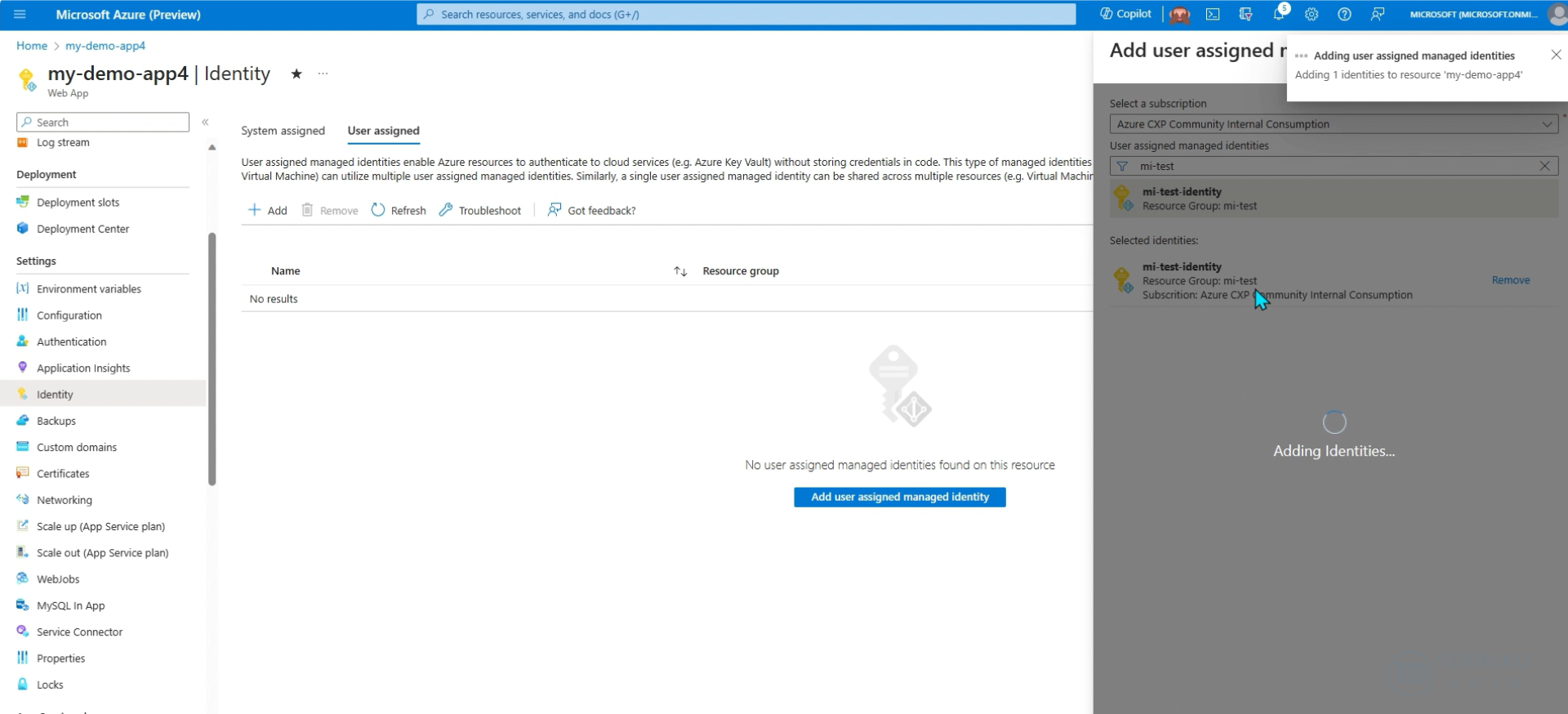This screenshot has height=714, width=1568.
Task: Open Troubleshoot from the toolbar
Action: [x=480, y=211]
